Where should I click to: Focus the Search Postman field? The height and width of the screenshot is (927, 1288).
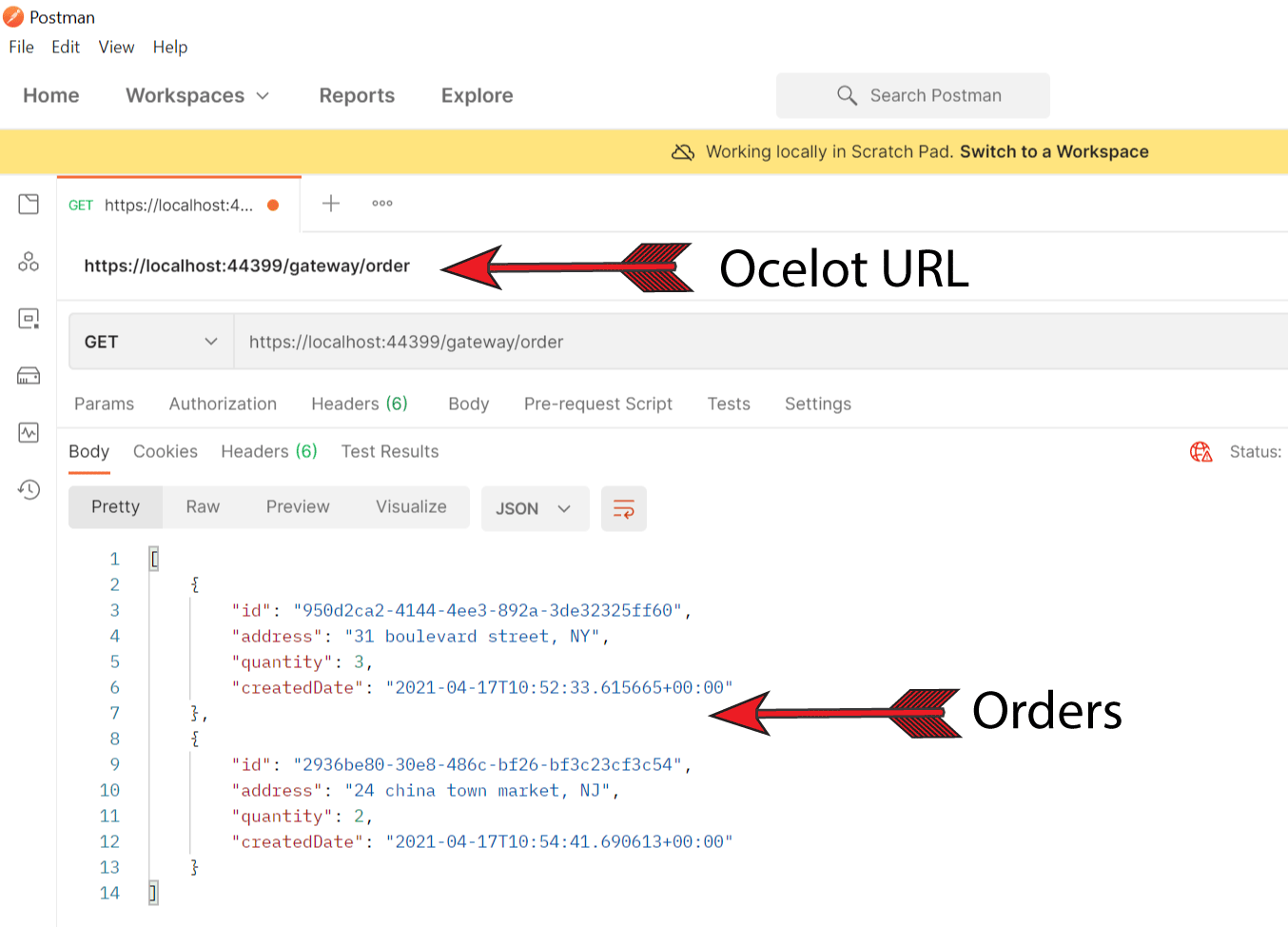click(913, 95)
